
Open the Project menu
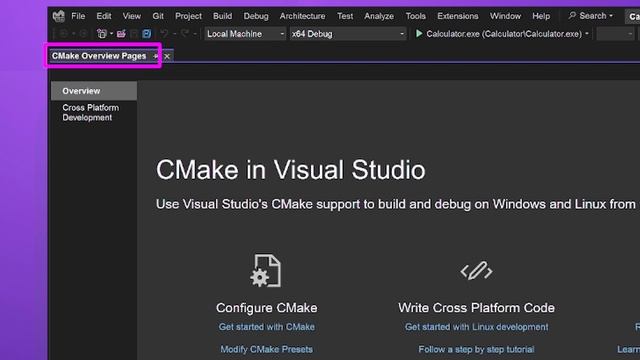tap(188, 16)
